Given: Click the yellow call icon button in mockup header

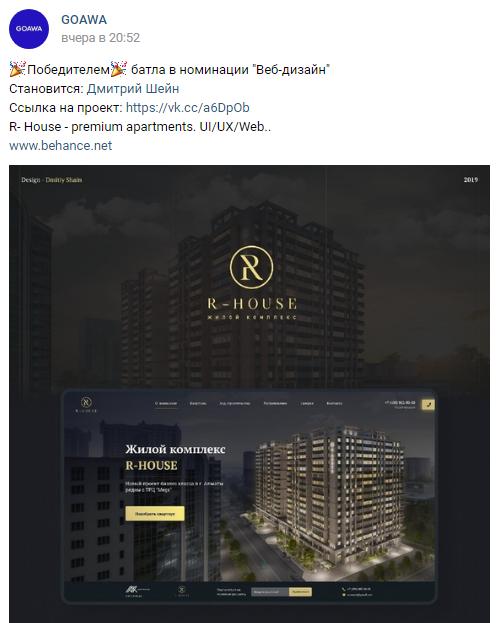Looking at the screenshot, I should point(428,404).
